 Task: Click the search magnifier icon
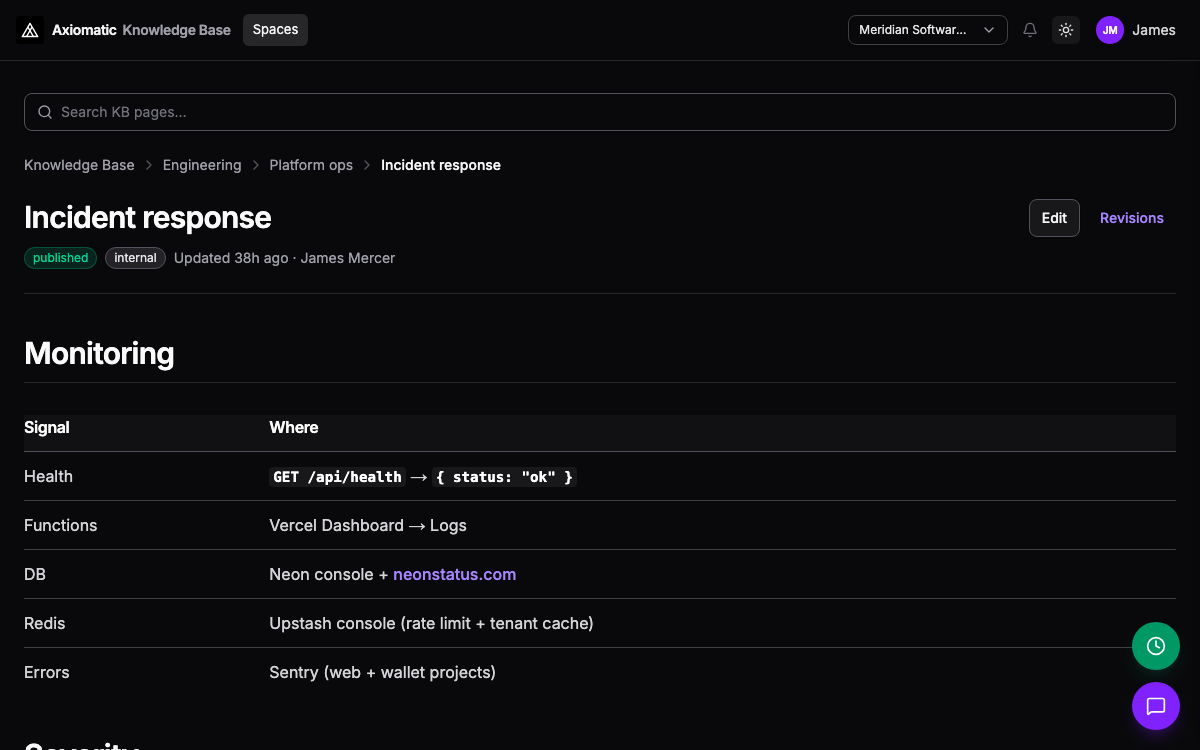(x=45, y=112)
